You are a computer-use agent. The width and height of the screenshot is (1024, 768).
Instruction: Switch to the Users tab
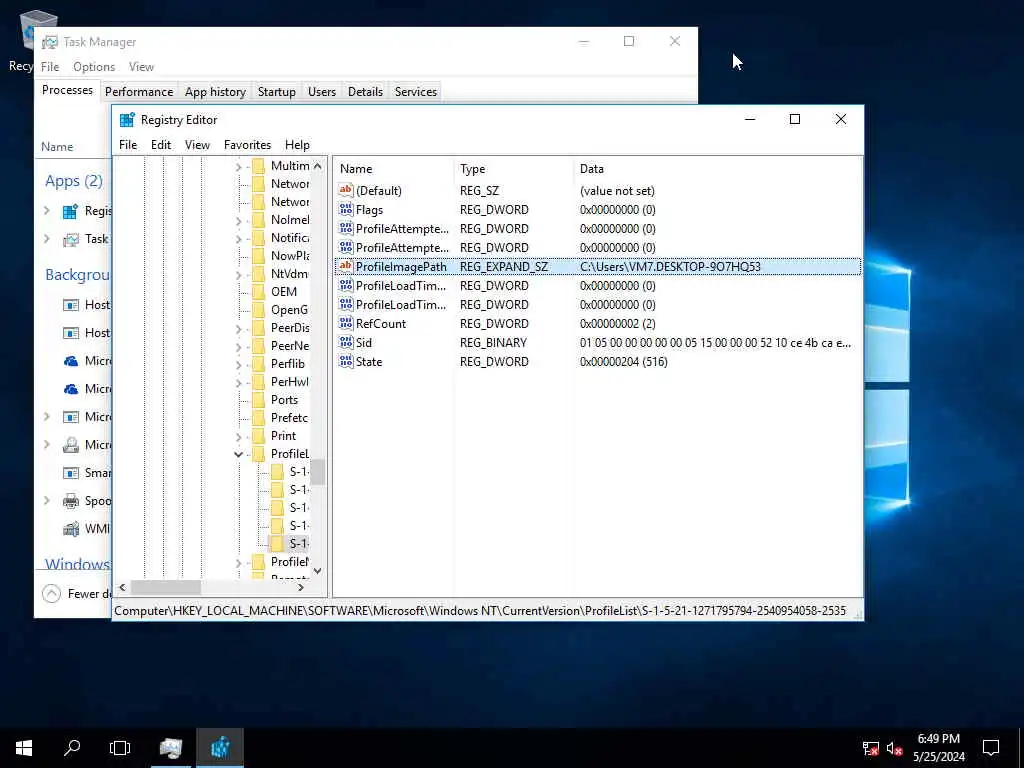coord(322,91)
